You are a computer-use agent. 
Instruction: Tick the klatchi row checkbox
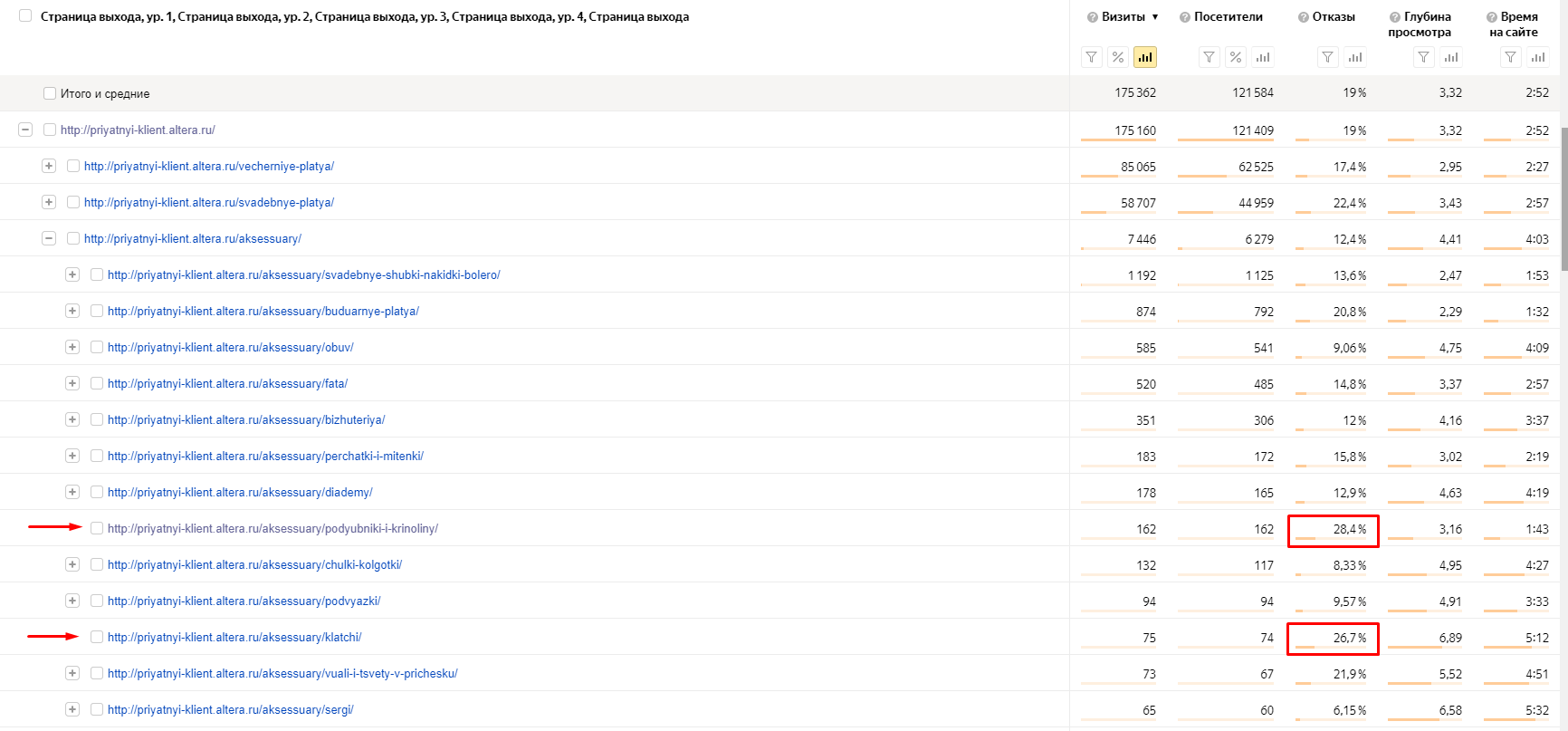point(97,637)
